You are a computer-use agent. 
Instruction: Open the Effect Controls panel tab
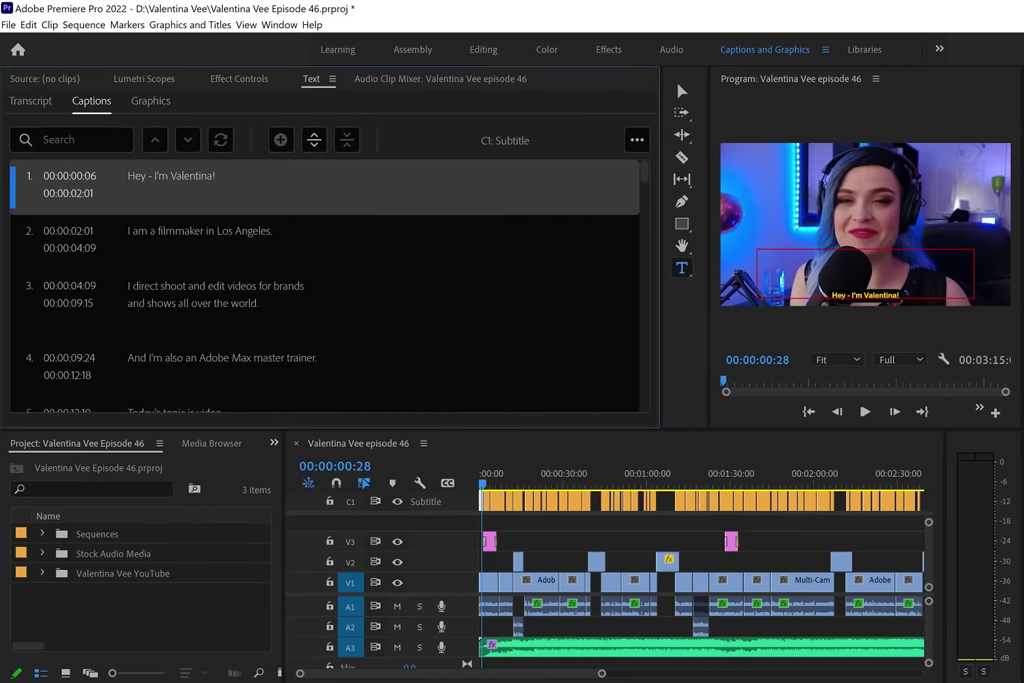(x=239, y=79)
